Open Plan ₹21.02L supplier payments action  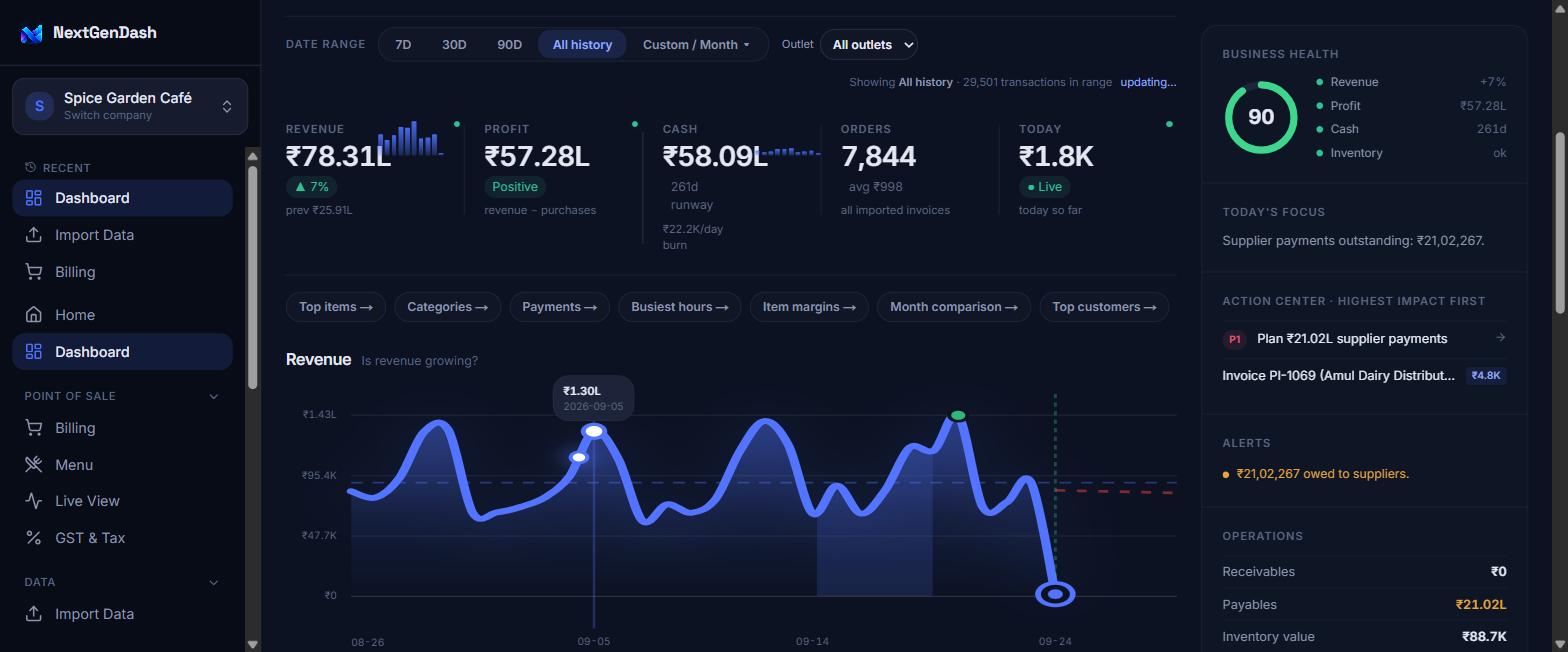(1364, 339)
